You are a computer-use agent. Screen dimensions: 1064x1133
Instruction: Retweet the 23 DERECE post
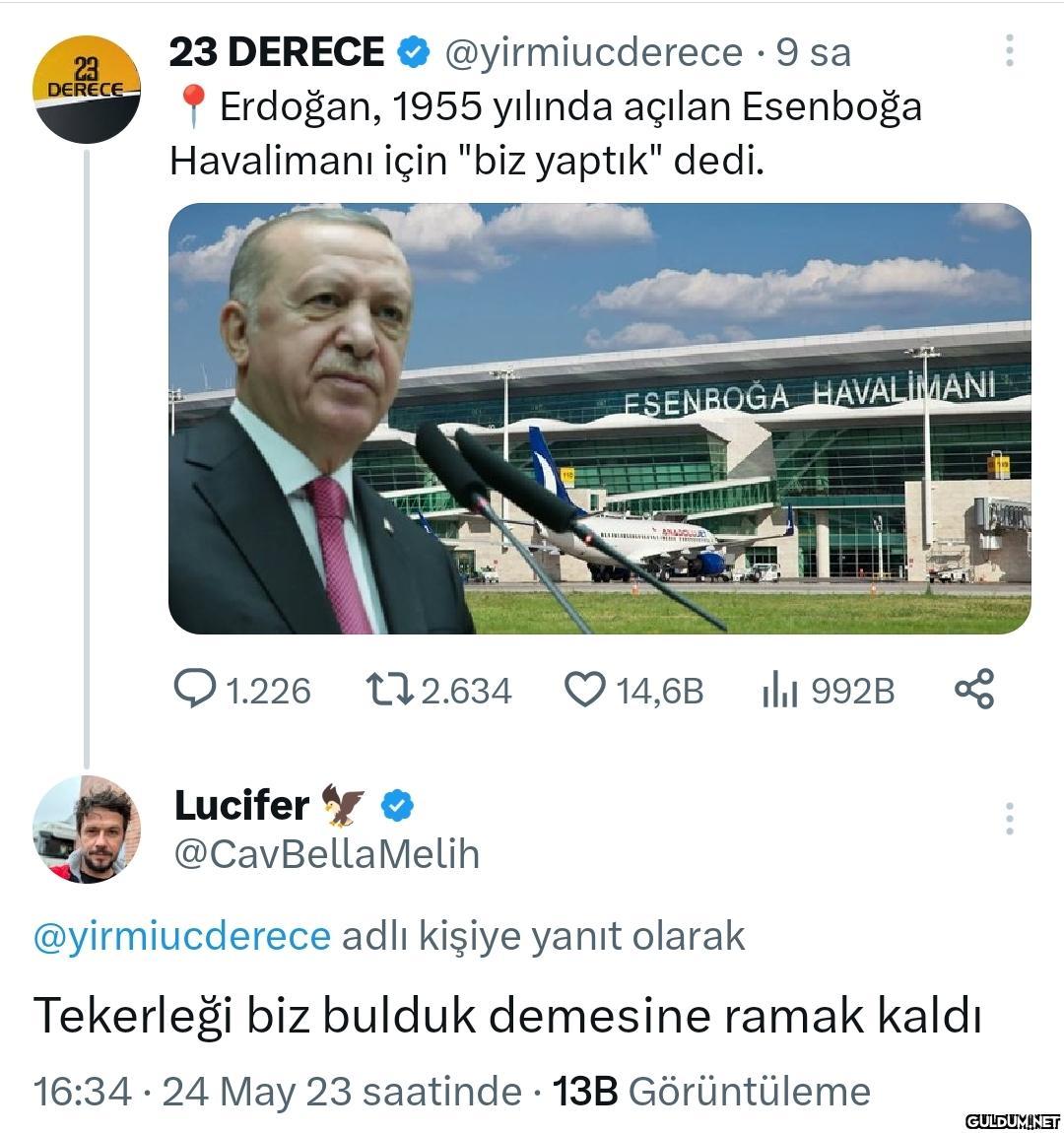click(387, 689)
